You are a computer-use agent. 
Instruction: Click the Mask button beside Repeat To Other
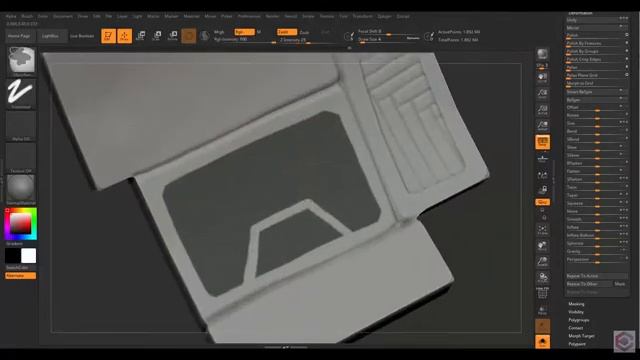click(x=620, y=284)
